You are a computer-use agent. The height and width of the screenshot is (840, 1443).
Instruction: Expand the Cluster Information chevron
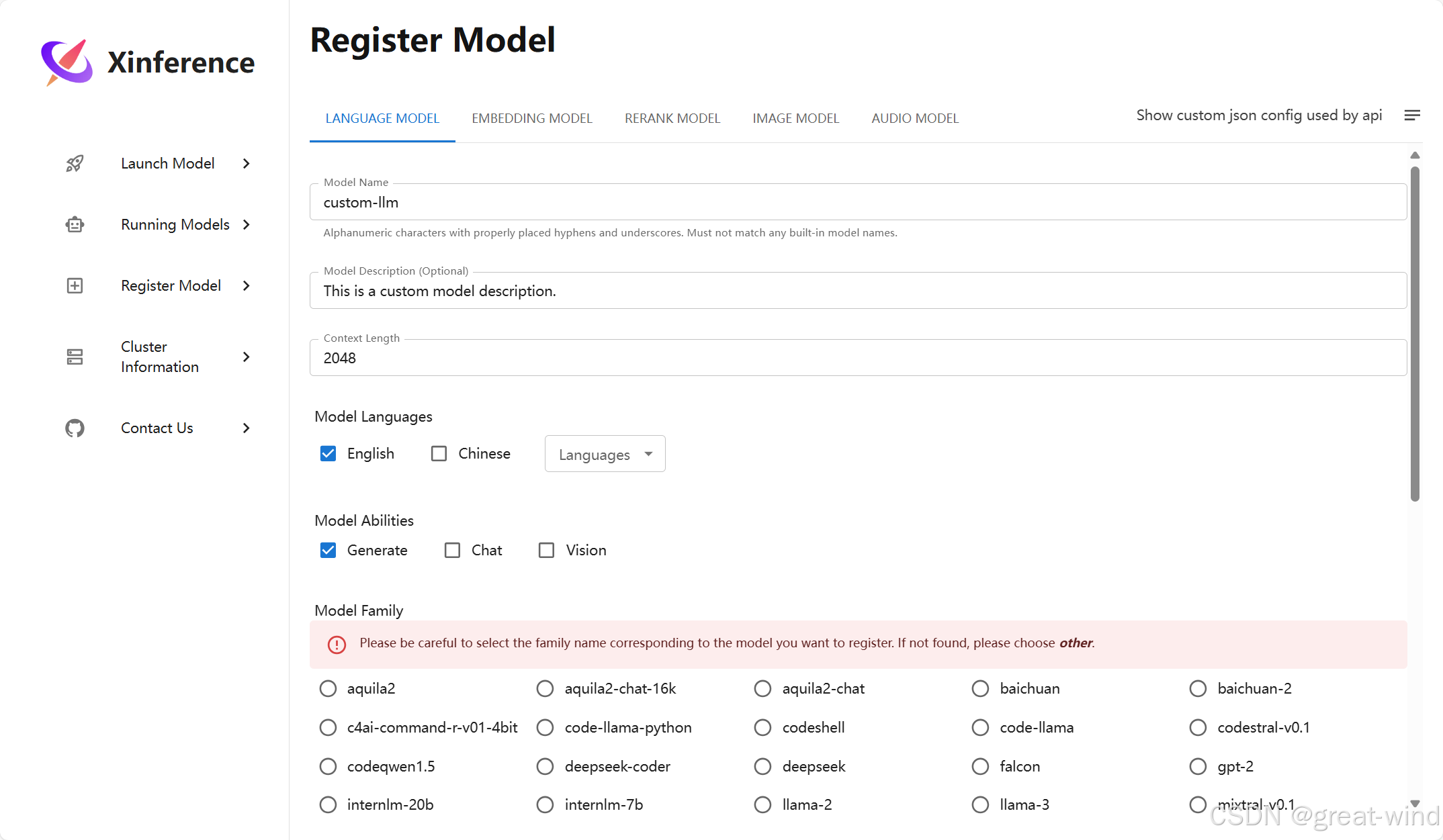pyautogui.click(x=247, y=357)
